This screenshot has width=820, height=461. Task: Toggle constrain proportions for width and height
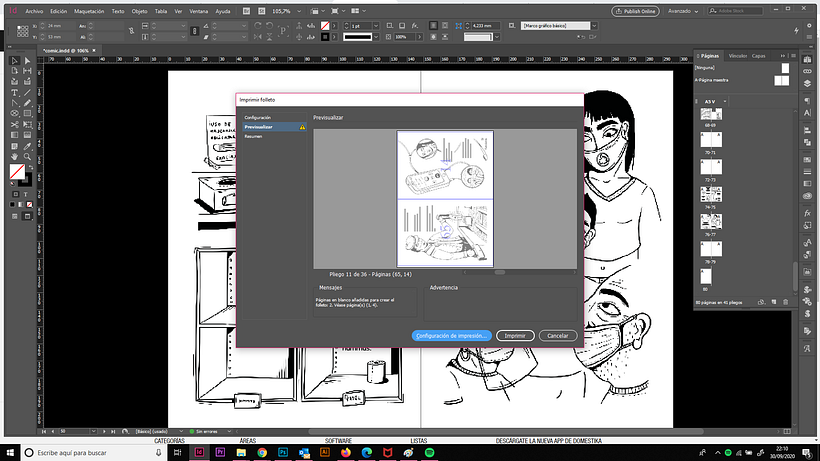click(131, 31)
